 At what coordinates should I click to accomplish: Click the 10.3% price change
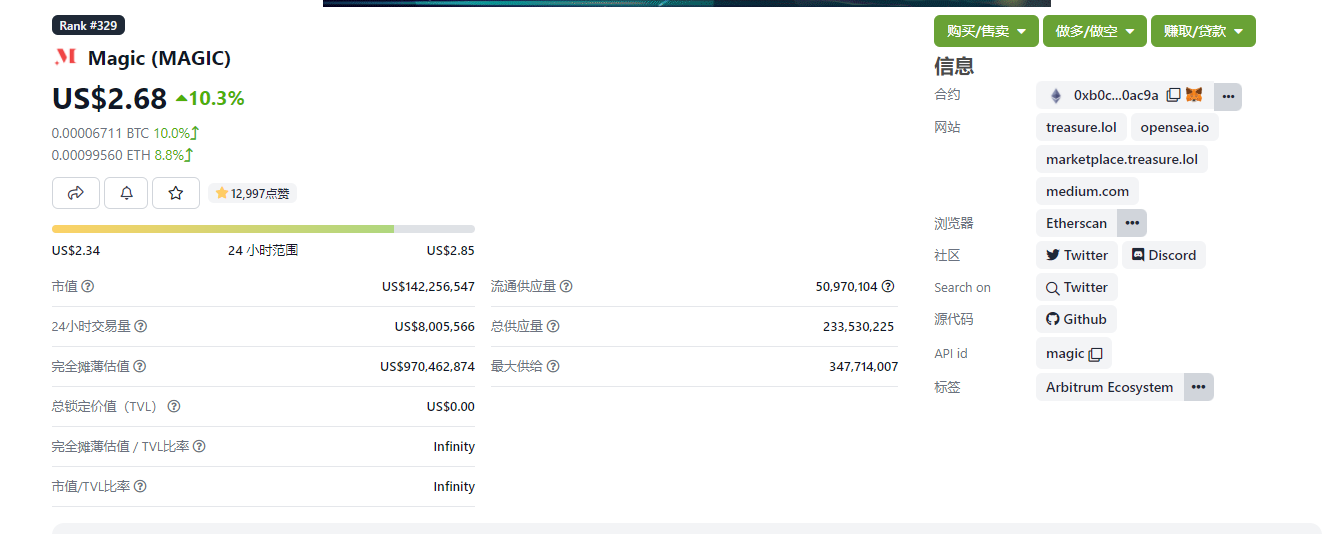coord(210,98)
